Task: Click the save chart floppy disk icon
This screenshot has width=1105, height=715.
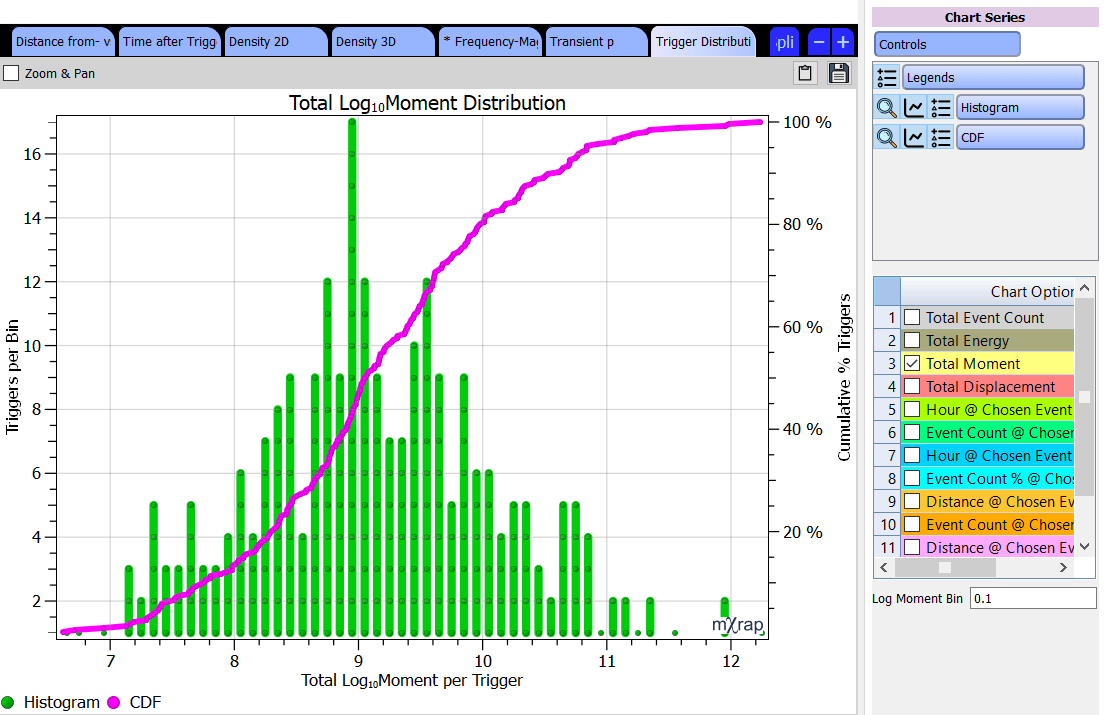Action: 839,73
